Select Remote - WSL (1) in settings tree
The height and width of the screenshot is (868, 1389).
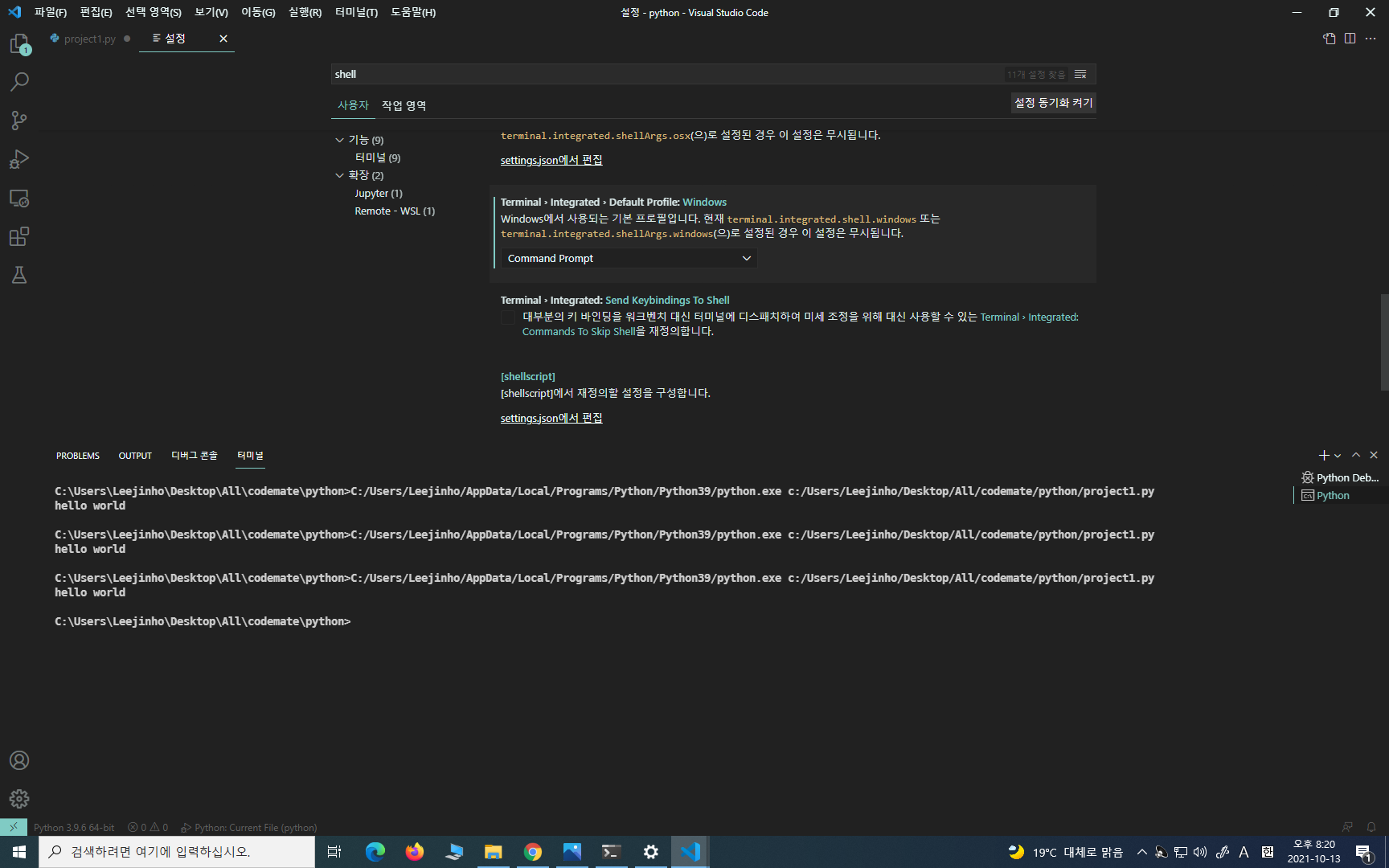[x=395, y=211]
